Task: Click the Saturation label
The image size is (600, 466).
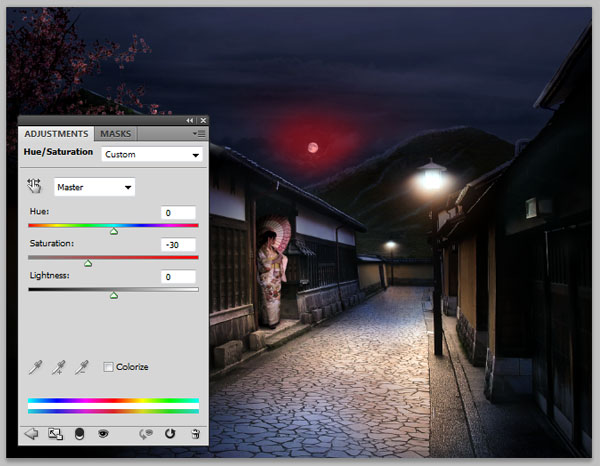Action: (x=52, y=243)
